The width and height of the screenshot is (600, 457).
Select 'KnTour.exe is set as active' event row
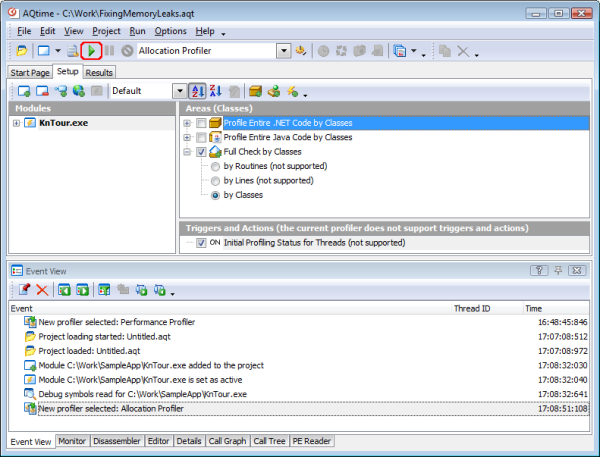(299, 380)
